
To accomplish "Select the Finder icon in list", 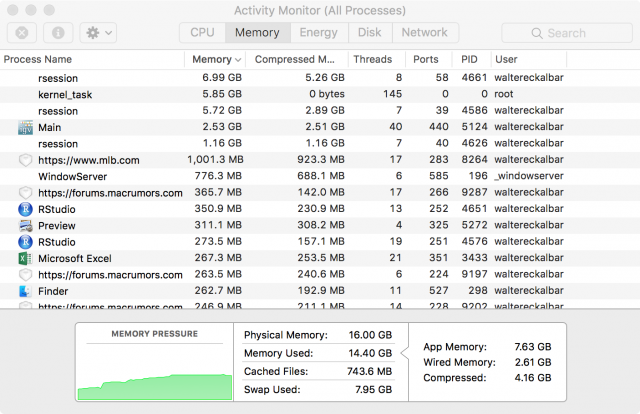I will tap(25, 291).
